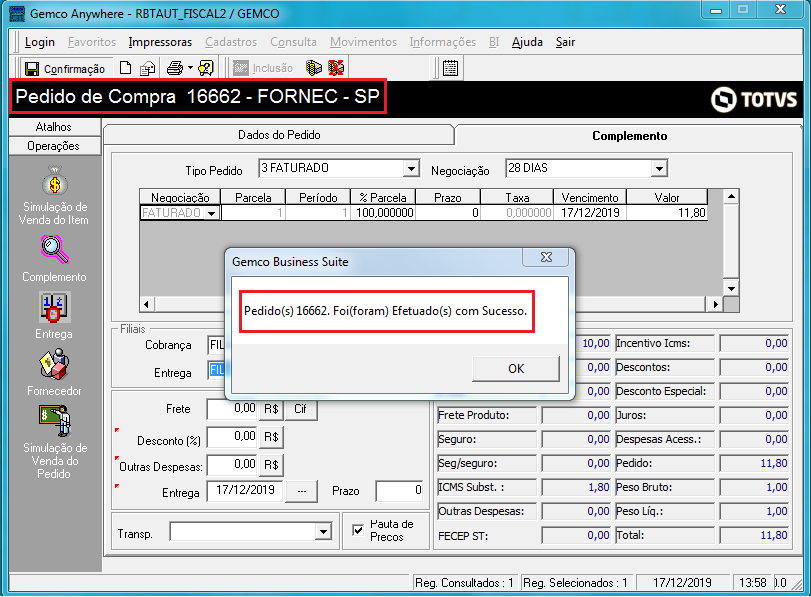Screen dimensions: 811x597
Task: Click the Prazo input field
Action: pyautogui.click(x=399, y=490)
